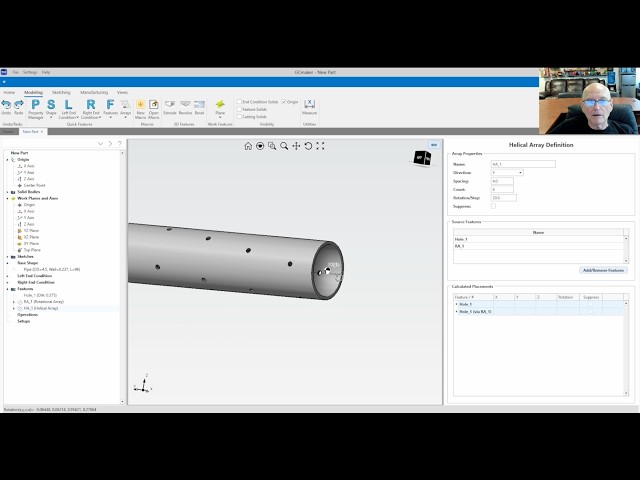Screen dimensions: 640x480
Task: Select the Revolve 3D feature
Action: pyautogui.click(x=185, y=107)
